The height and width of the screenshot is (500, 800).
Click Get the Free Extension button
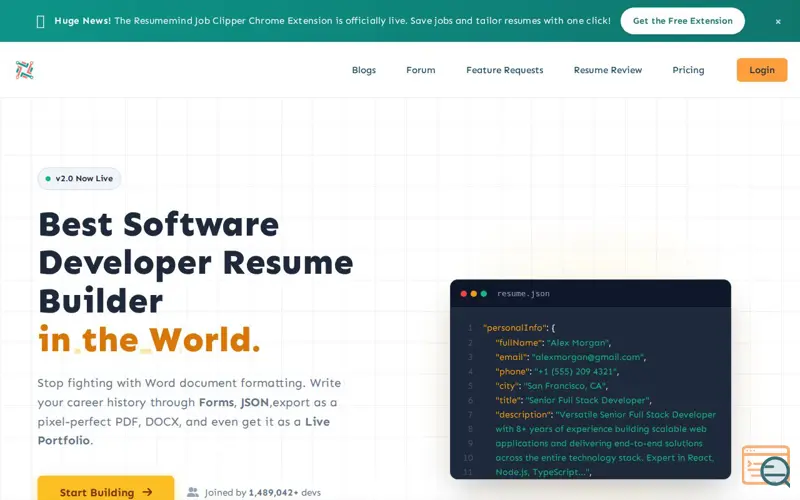pyautogui.click(x=682, y=21)
